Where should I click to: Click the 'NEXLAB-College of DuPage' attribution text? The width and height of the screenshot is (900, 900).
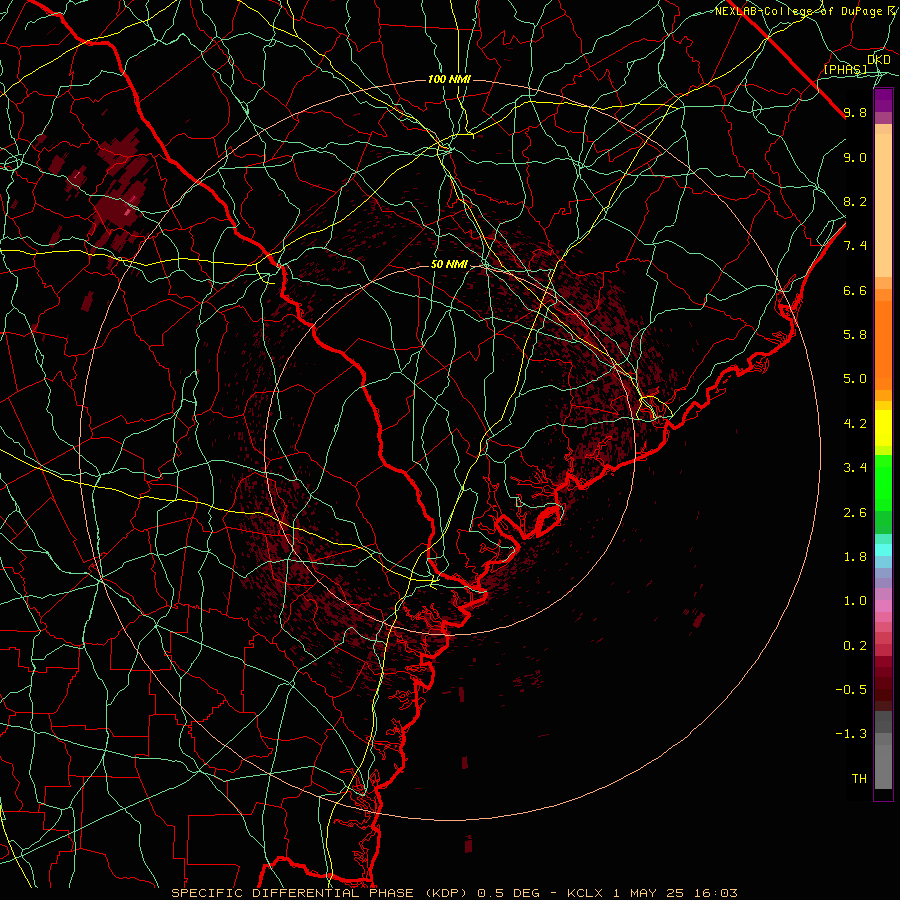click(798, 11)
